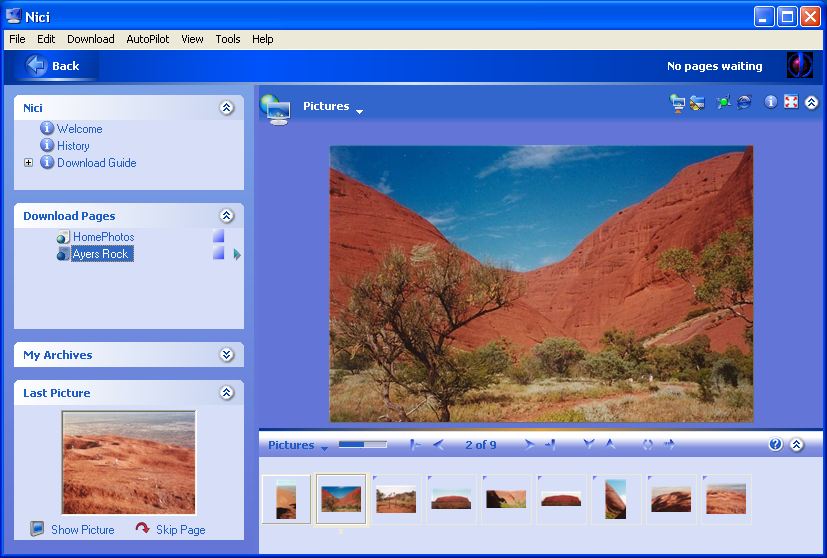827x558 pixels.
Task: Click the HomePhotos page icon
Action: (x=63, y=237)
